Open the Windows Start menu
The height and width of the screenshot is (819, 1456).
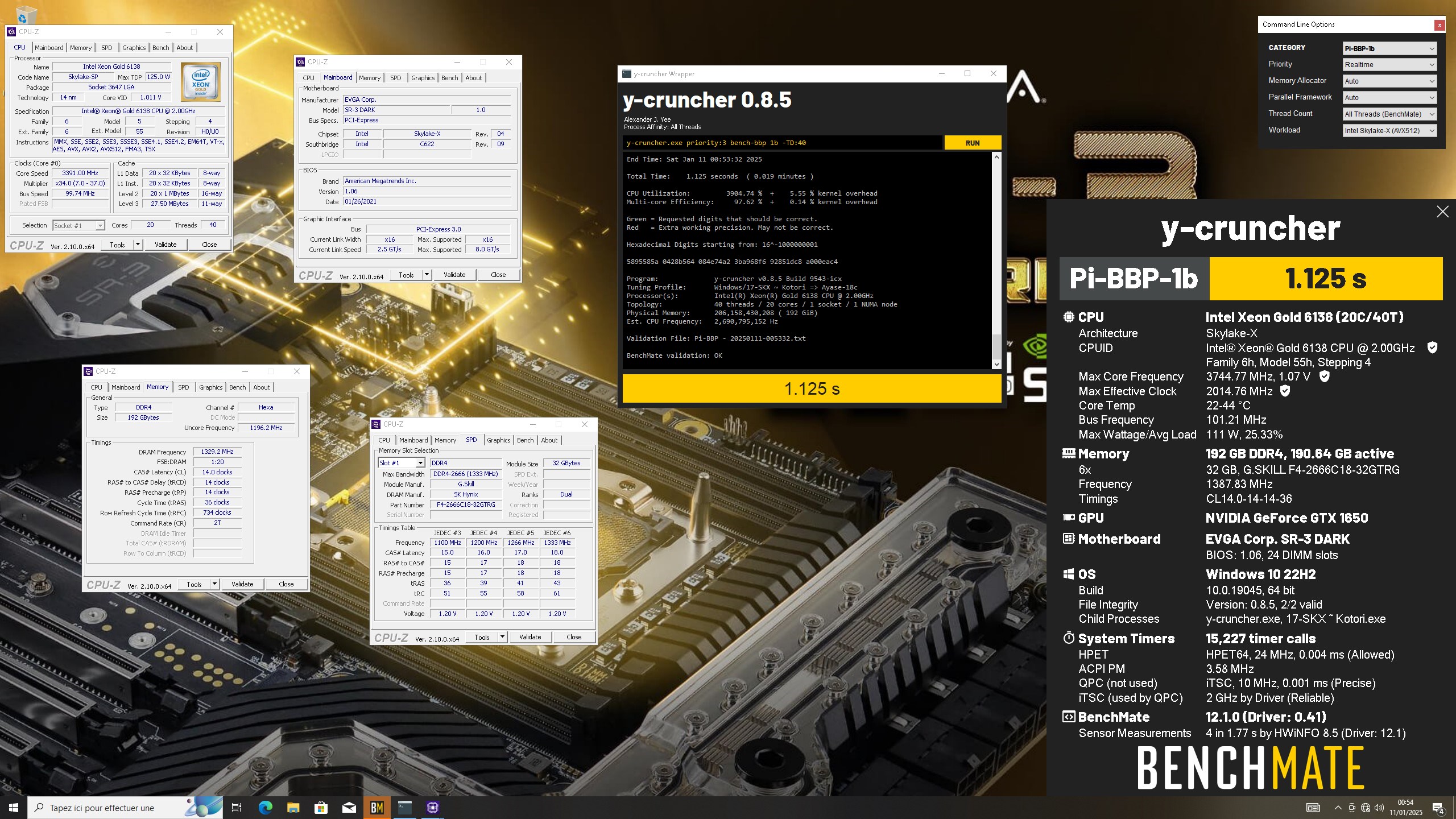(14, 807)
